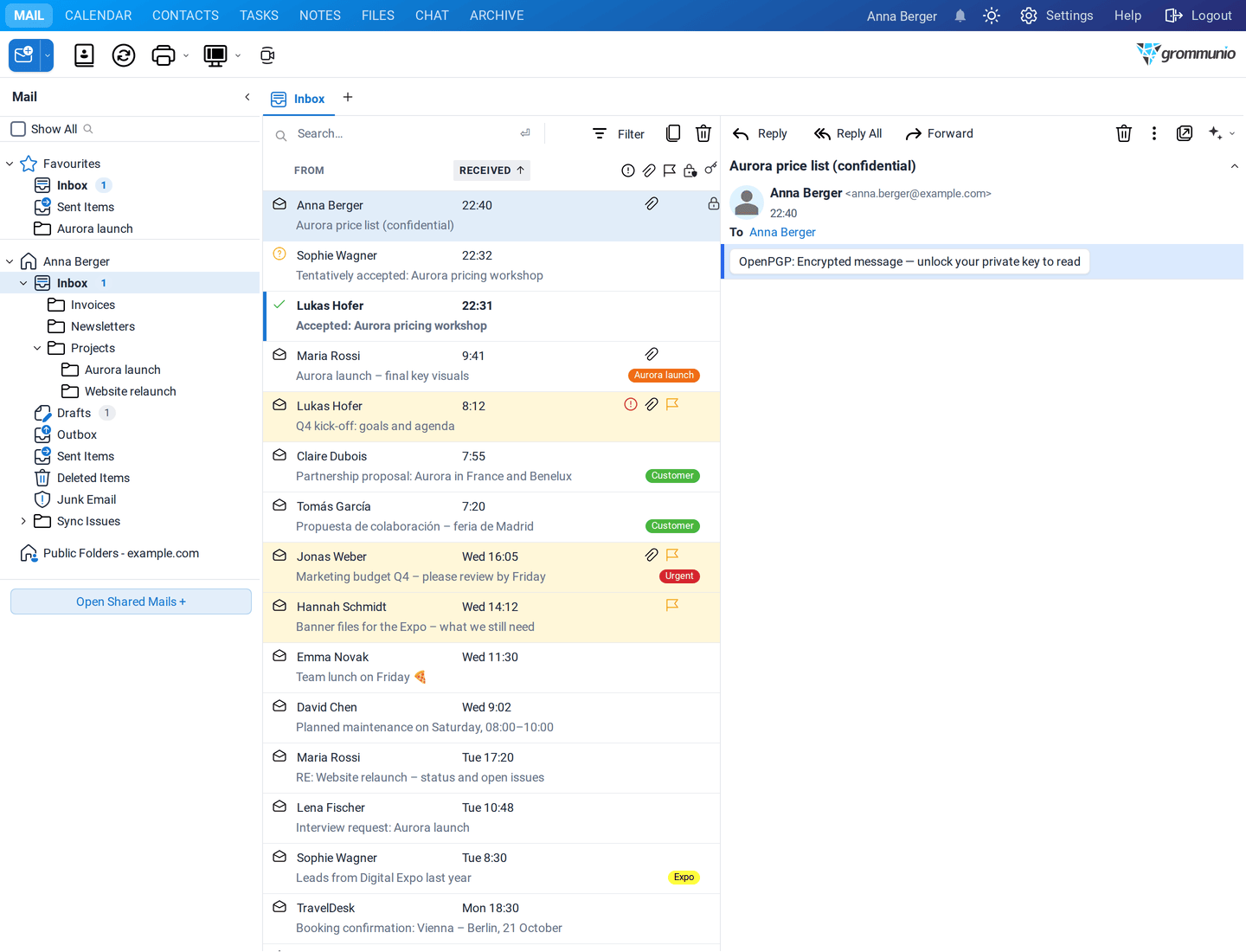The width and height of the screenshot is (1246, 952).
Task: Click the print icon in toolbar
Action: point(164,55)
